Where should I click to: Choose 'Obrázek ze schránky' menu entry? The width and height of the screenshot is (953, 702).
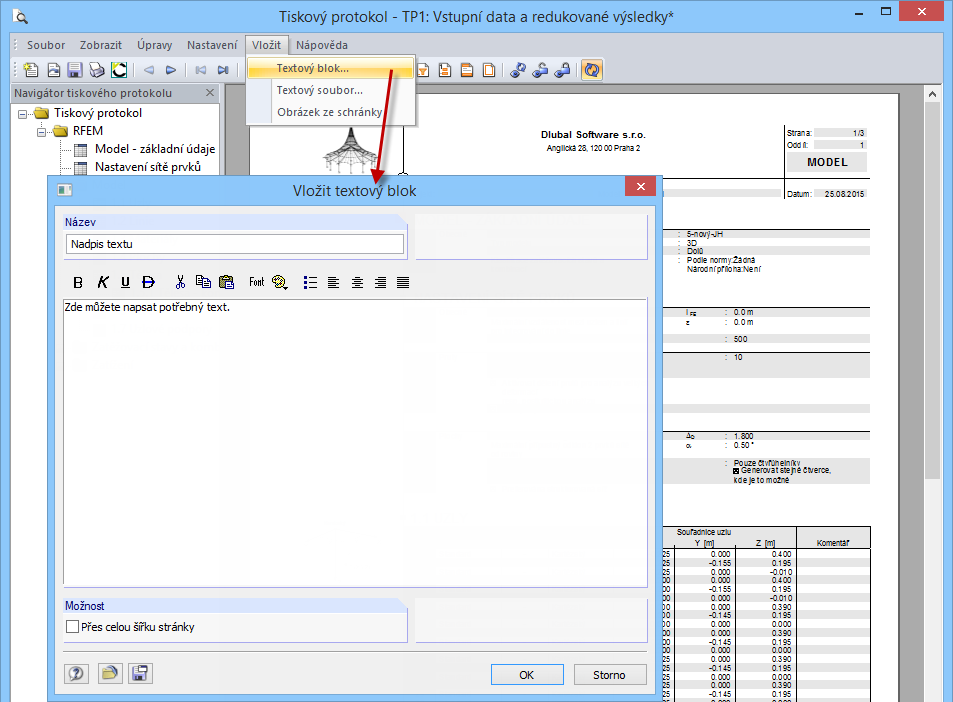(x=331, y=112)
